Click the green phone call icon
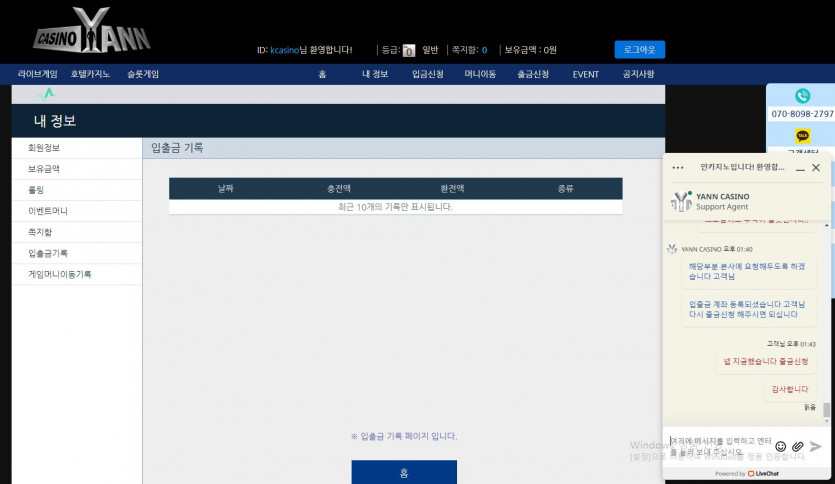835x484 pixels. 803,96
